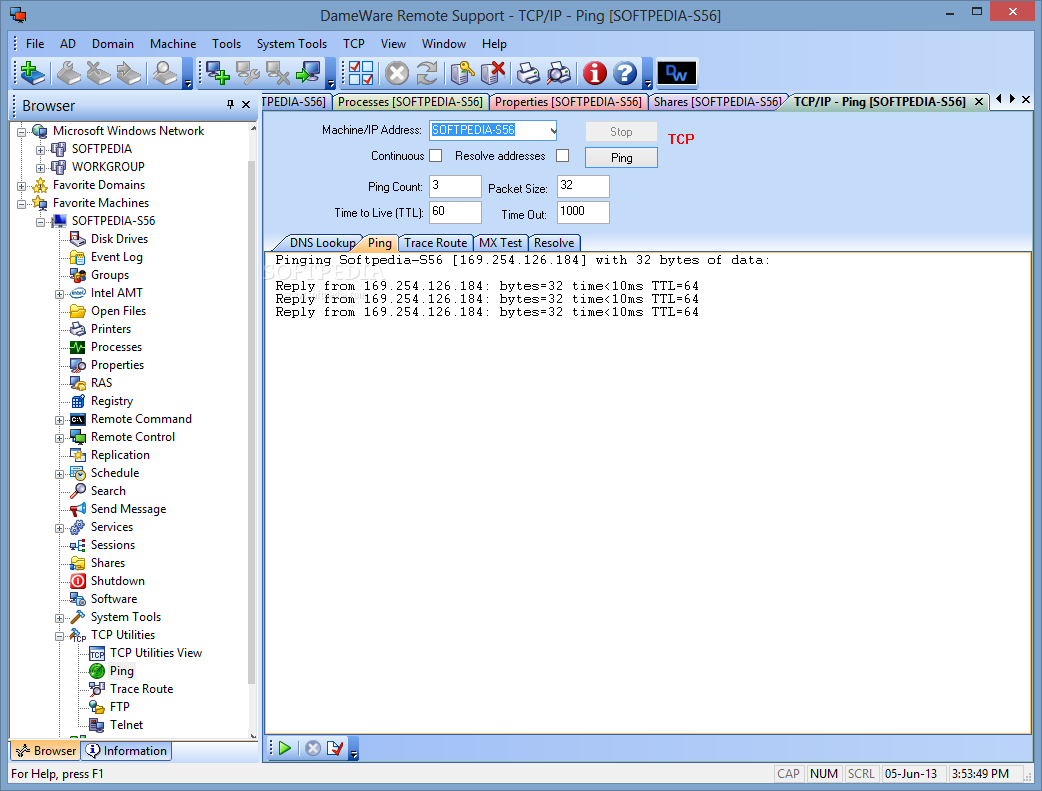Open Telnet under TCP Utilities
The width and height of the screenshot is (1042, 791).
coord(126,725)
